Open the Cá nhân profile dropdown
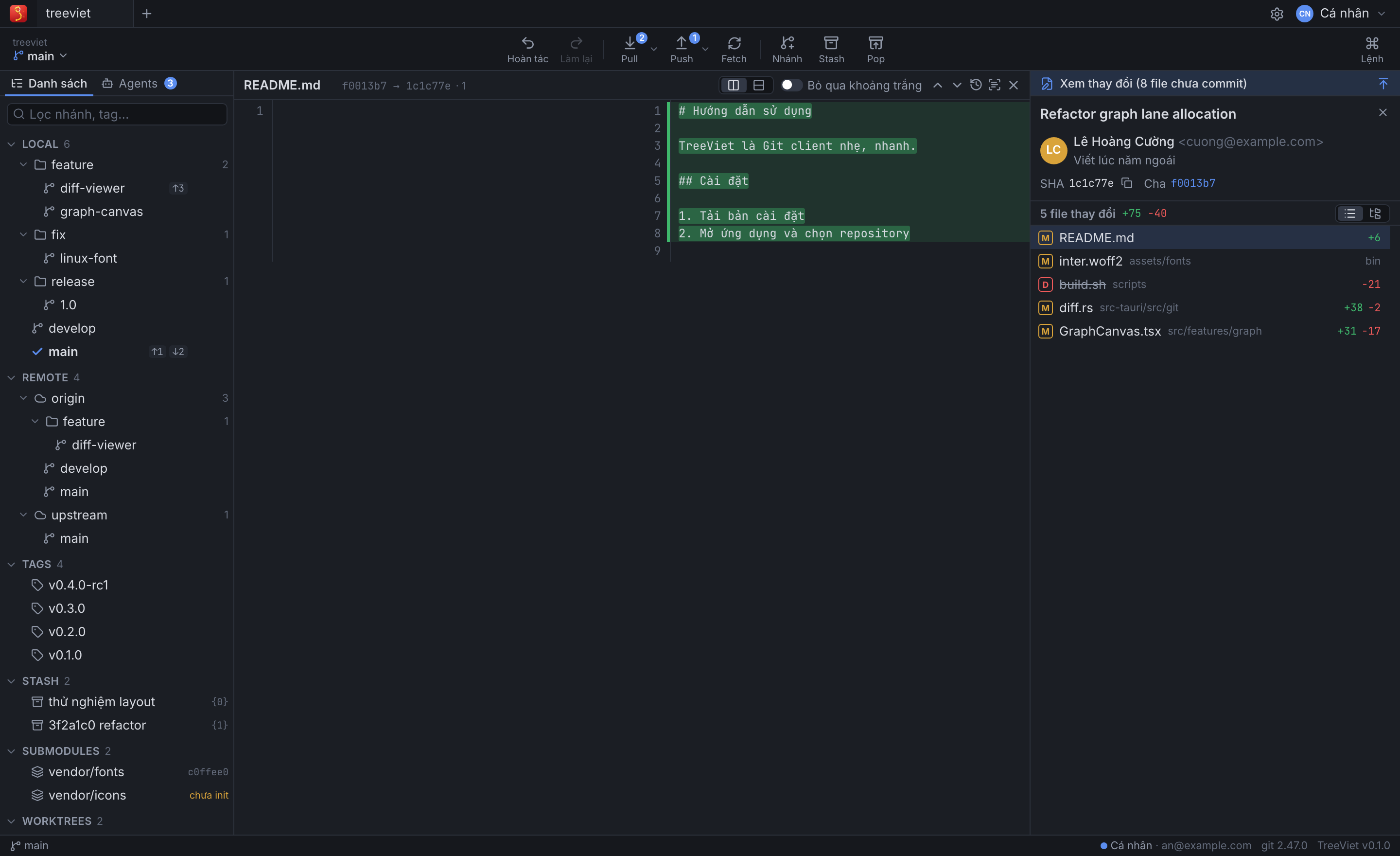 1340,14
